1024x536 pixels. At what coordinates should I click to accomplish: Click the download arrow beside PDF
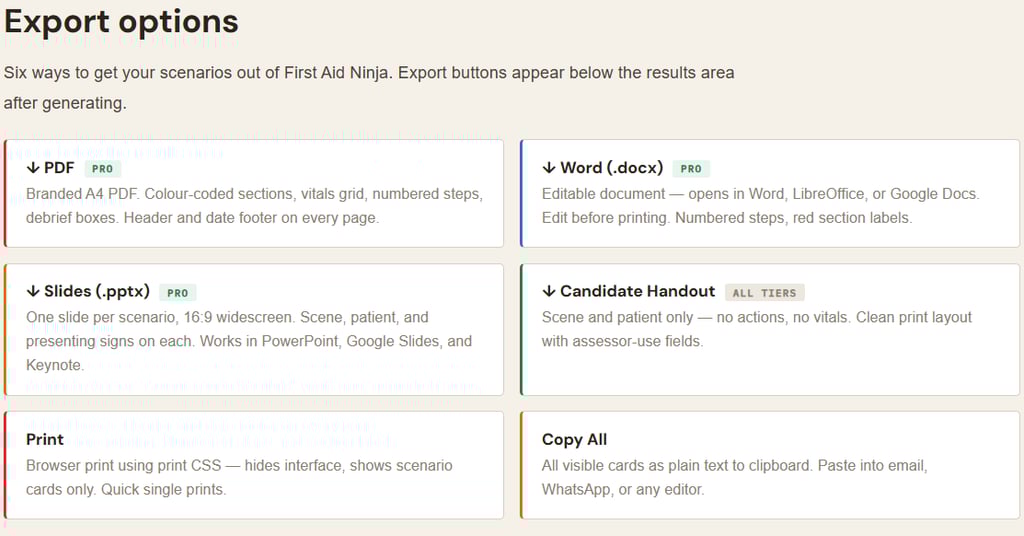pyautogui.click(x=33, y=168)
